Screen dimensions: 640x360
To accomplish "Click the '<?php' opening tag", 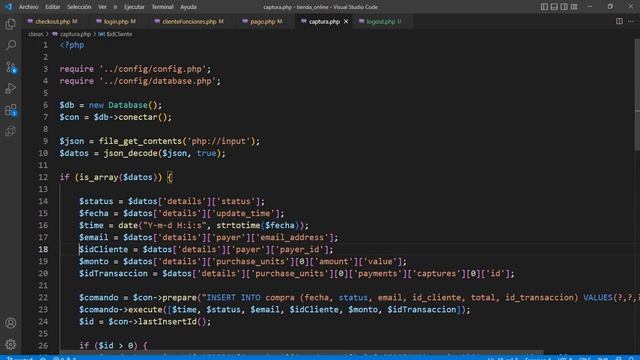I will point(72,45).
